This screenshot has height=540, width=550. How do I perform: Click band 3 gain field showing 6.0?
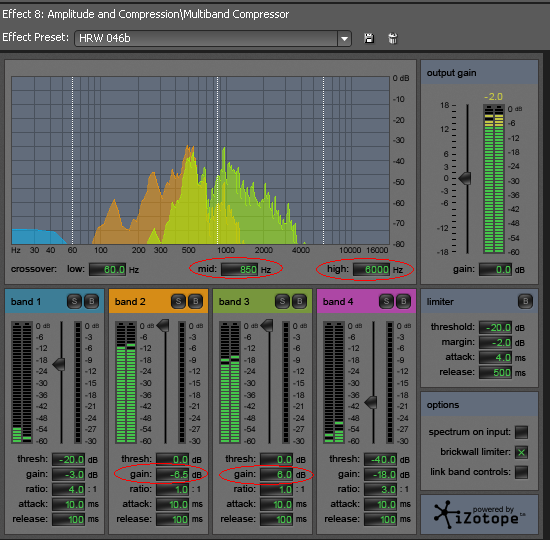(276, 474)
